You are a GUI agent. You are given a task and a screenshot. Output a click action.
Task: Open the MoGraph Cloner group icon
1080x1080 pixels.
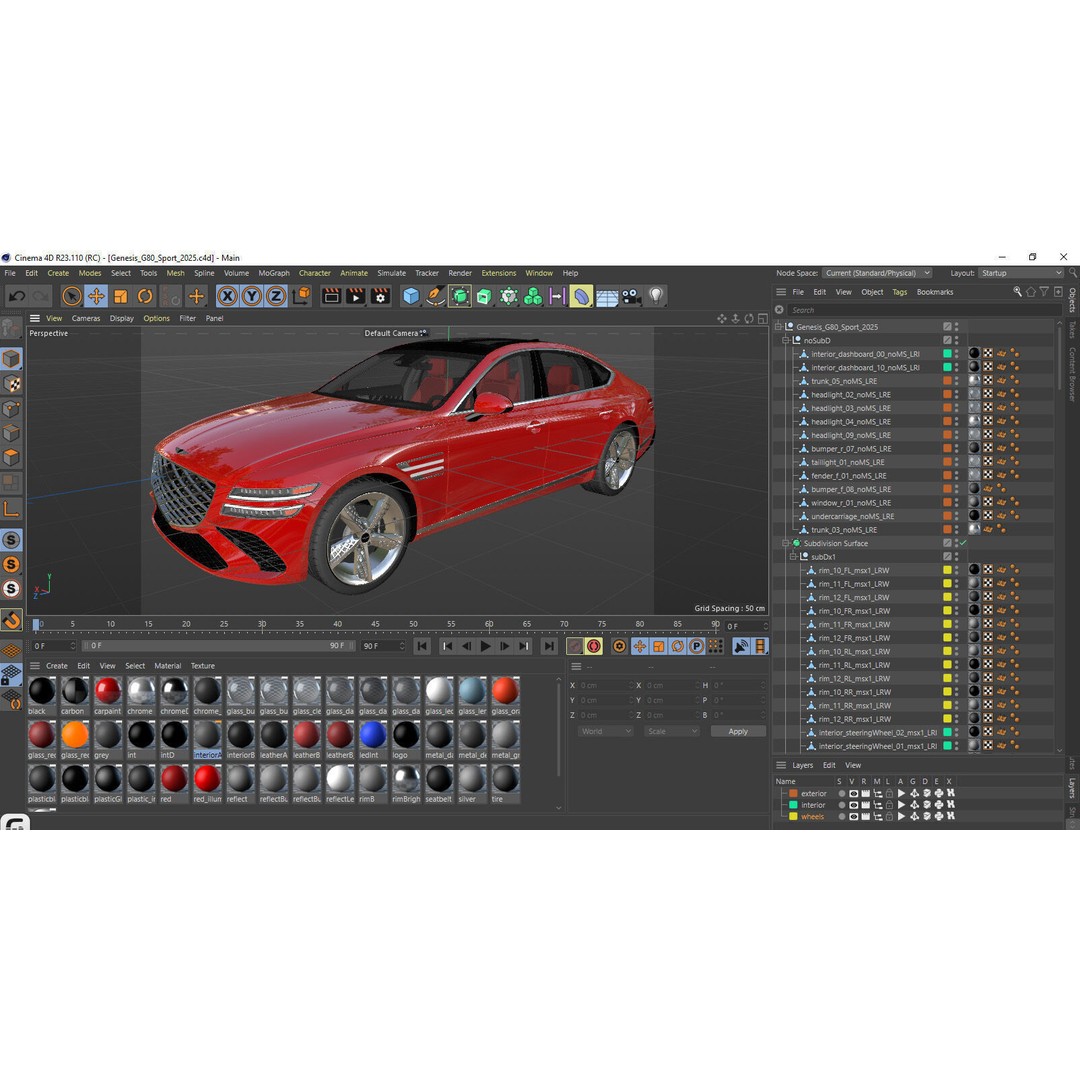click(x=532, y=296)
